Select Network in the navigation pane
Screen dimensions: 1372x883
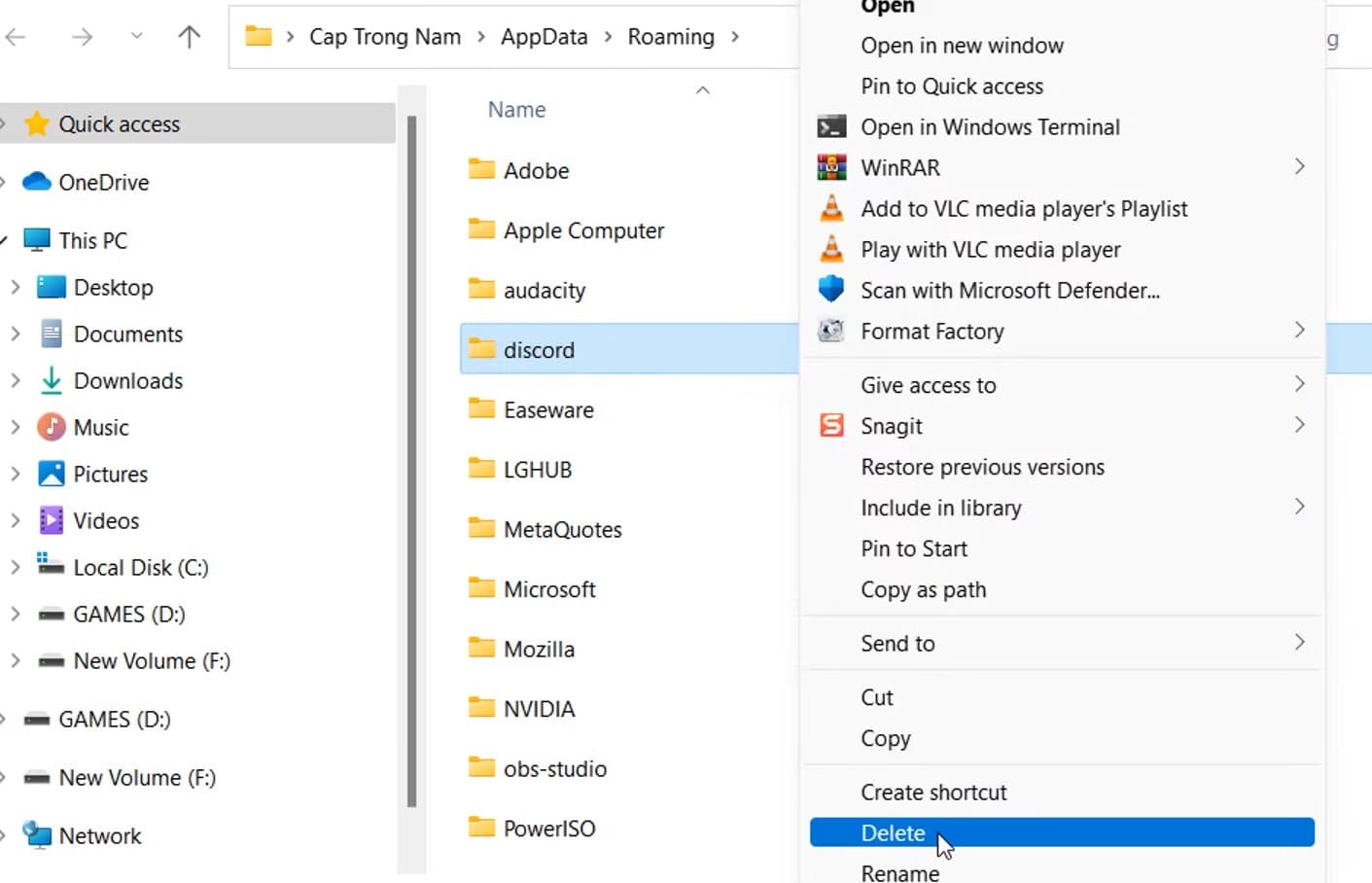point(99,835)
